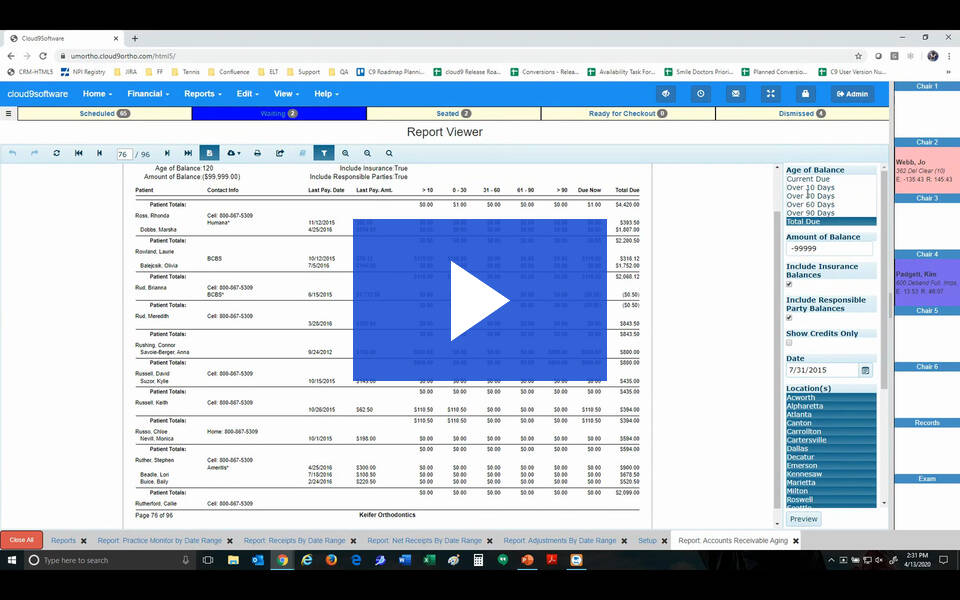Open Firefox from the taskbar
Screen dimensions: 960x600
coord(331,560)
